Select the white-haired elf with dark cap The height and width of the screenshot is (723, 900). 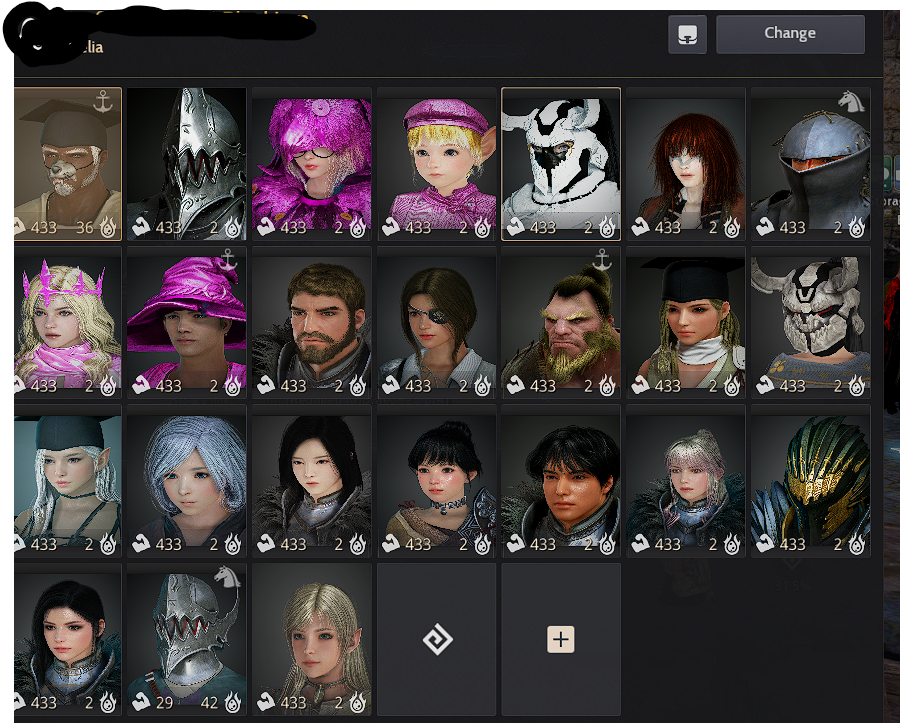(x=68, y=481)
